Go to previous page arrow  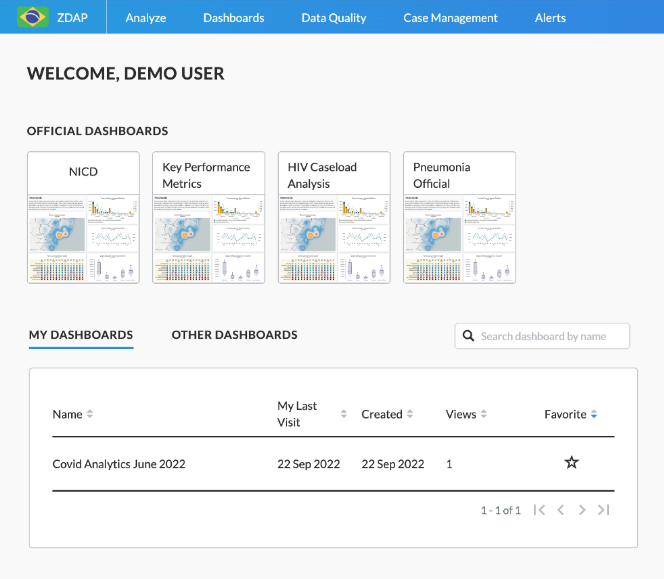pos(561,510)
